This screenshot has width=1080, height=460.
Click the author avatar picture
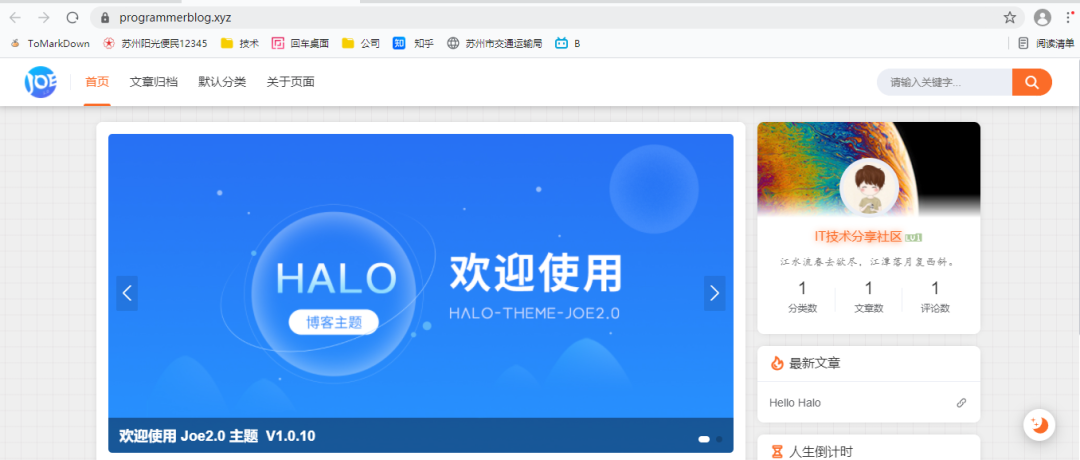[x=869, y=188]
